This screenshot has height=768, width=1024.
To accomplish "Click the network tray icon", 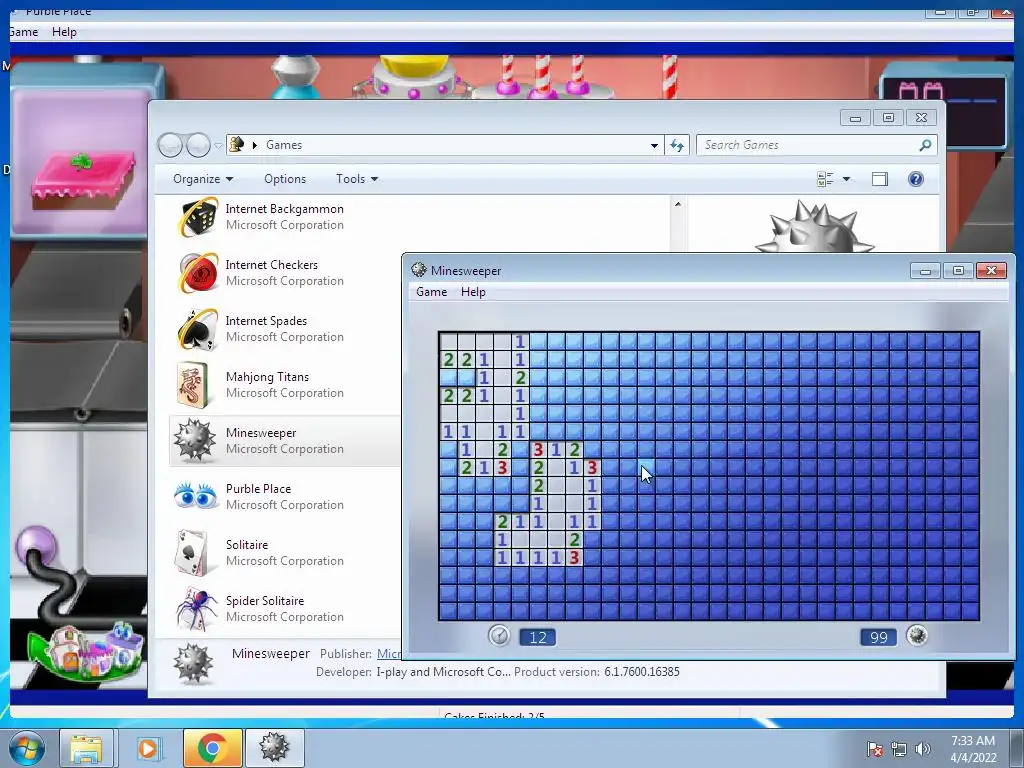I will [x=899, y=749].
